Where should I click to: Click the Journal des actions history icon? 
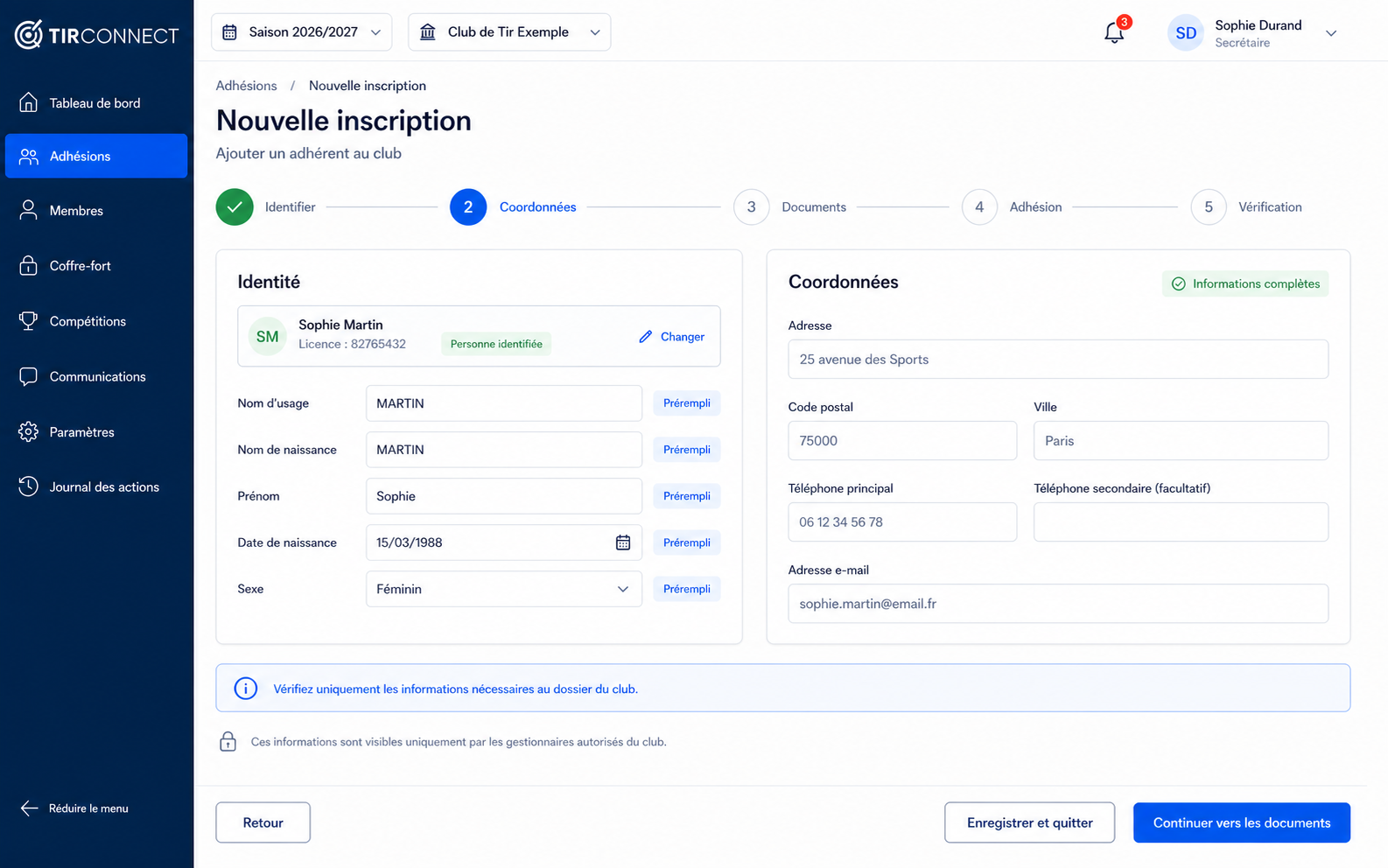point(29,486)
